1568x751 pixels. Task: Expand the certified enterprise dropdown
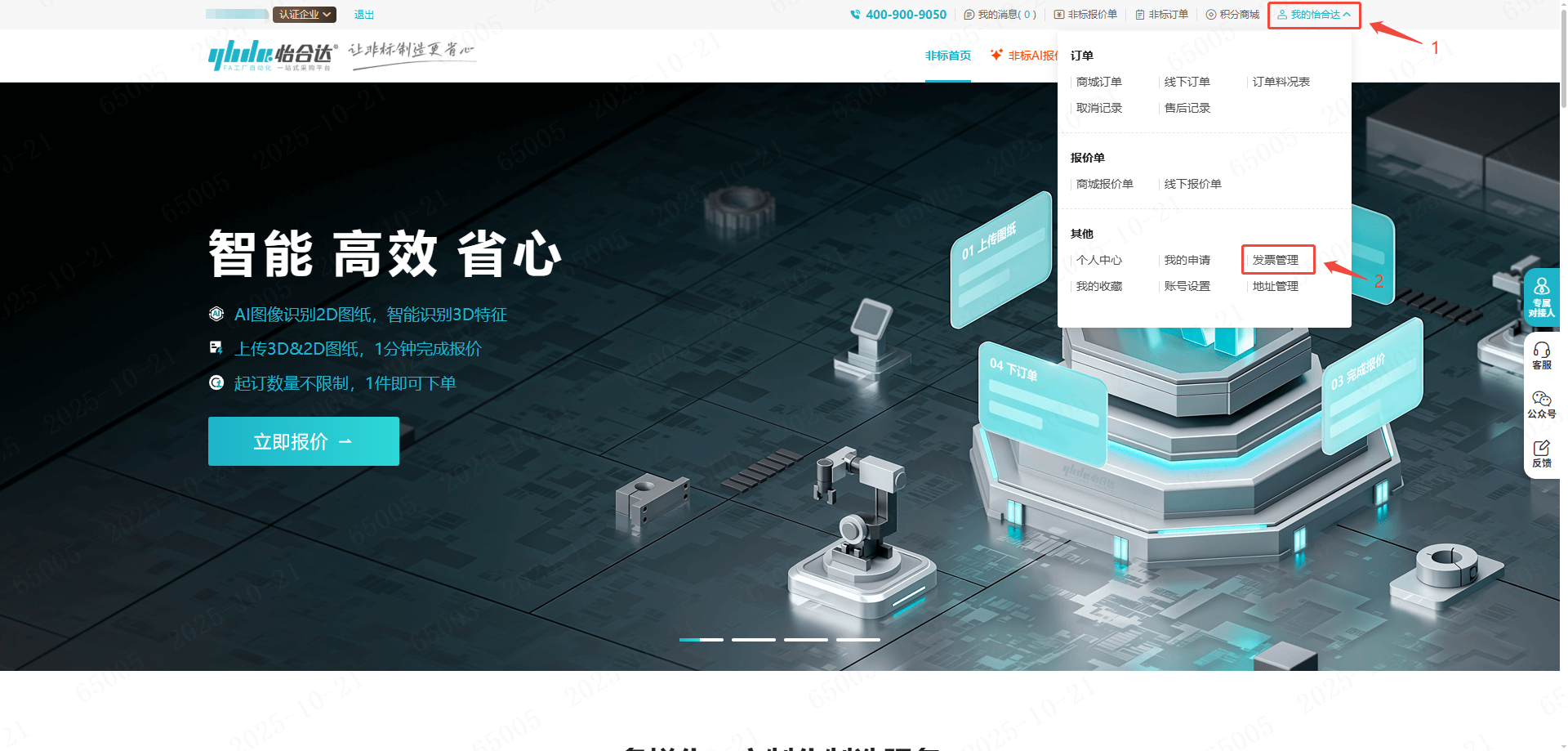click(305, 15)
